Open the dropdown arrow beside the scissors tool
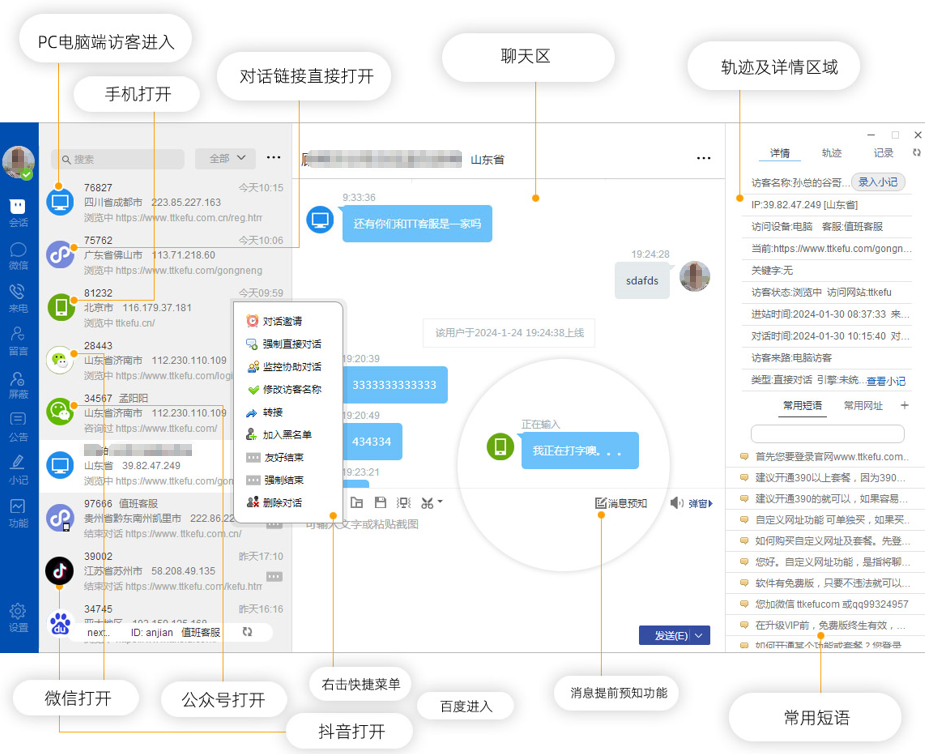The height and width of the screenshot is (754, 925). tap(440, 503)
